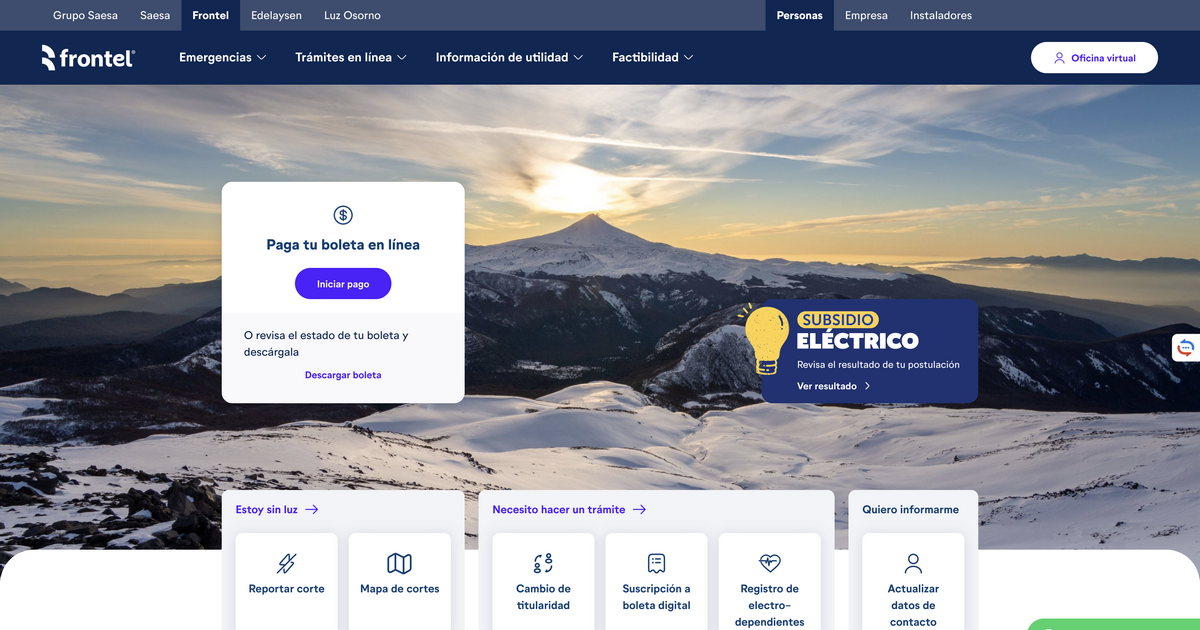Switch to the Empresa tab

(866, 15)
